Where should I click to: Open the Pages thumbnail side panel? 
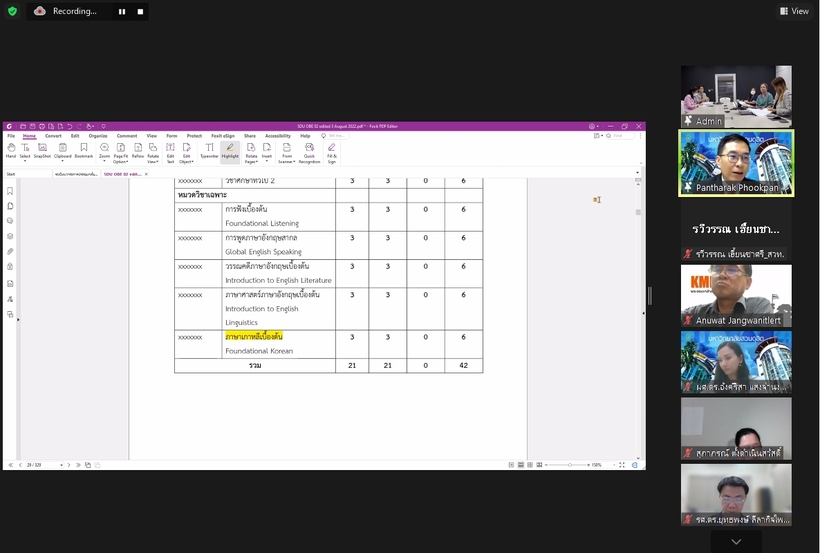coord(10,206)
